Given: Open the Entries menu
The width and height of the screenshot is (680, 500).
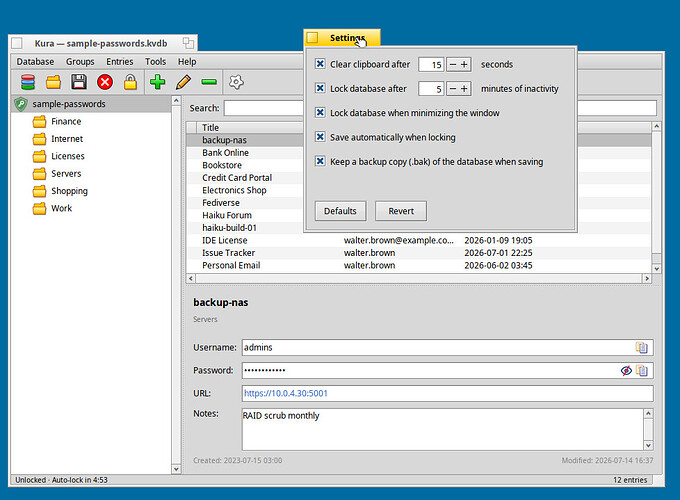Looking at the screenshot, I should pos(120,62).
